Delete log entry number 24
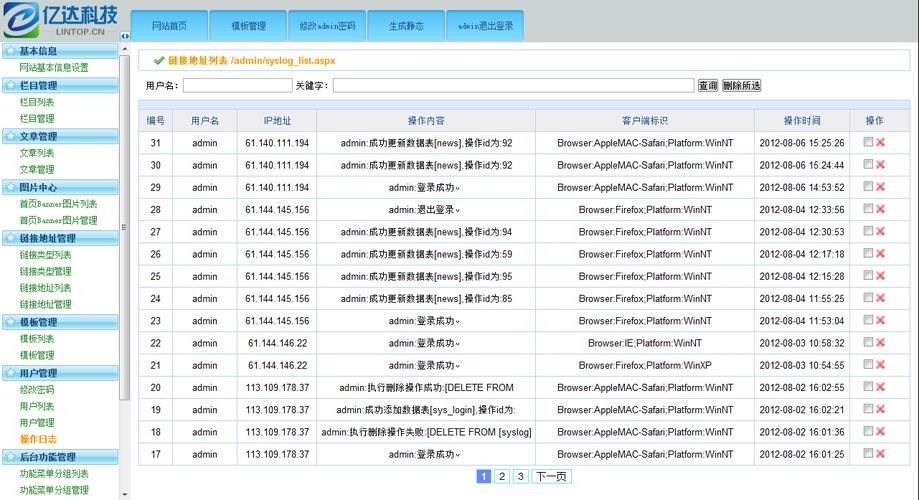The width and height of the screenshot is (919, 500). pos(880,298)
